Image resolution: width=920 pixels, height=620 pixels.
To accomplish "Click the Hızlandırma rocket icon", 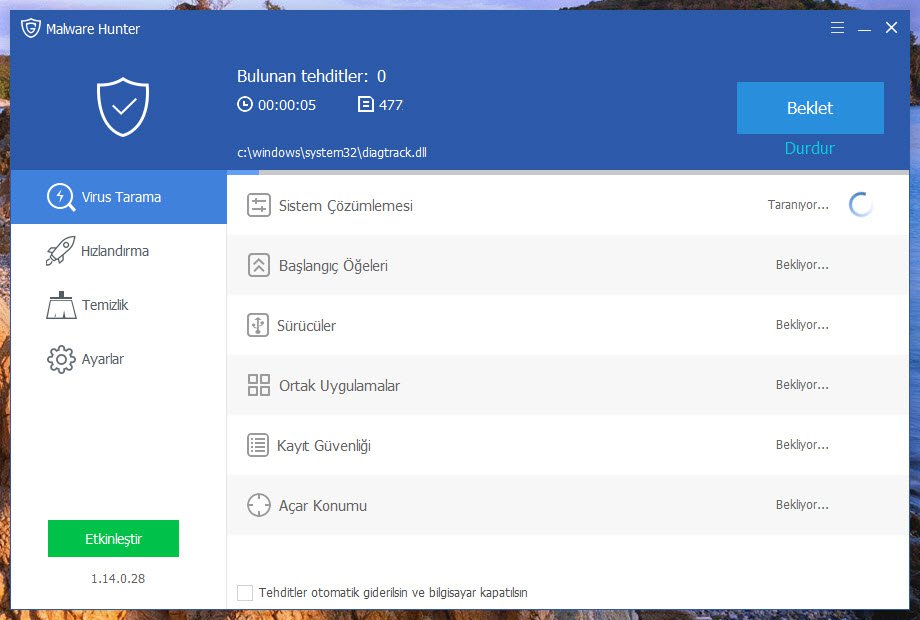I will pos(60,251).
